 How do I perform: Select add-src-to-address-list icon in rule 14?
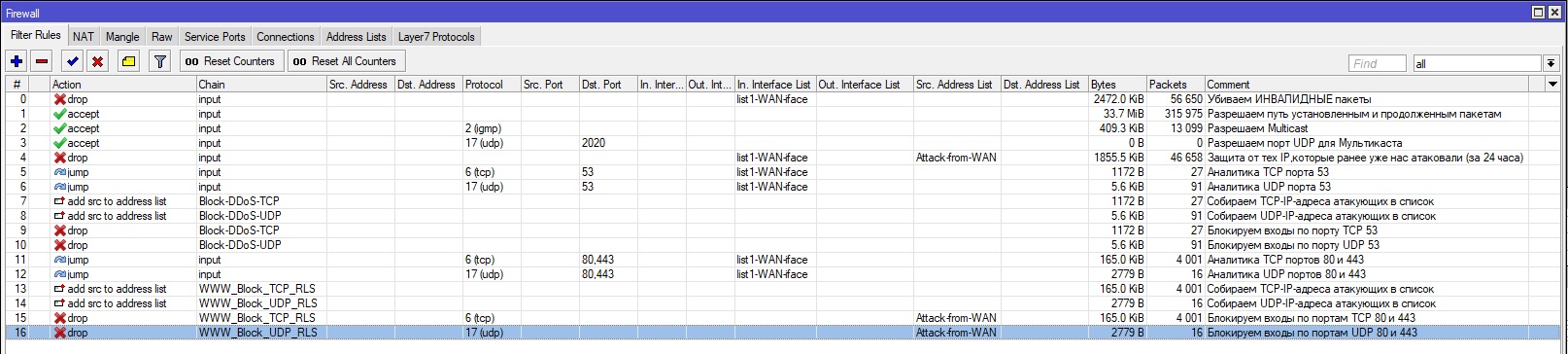coord(59,303)
